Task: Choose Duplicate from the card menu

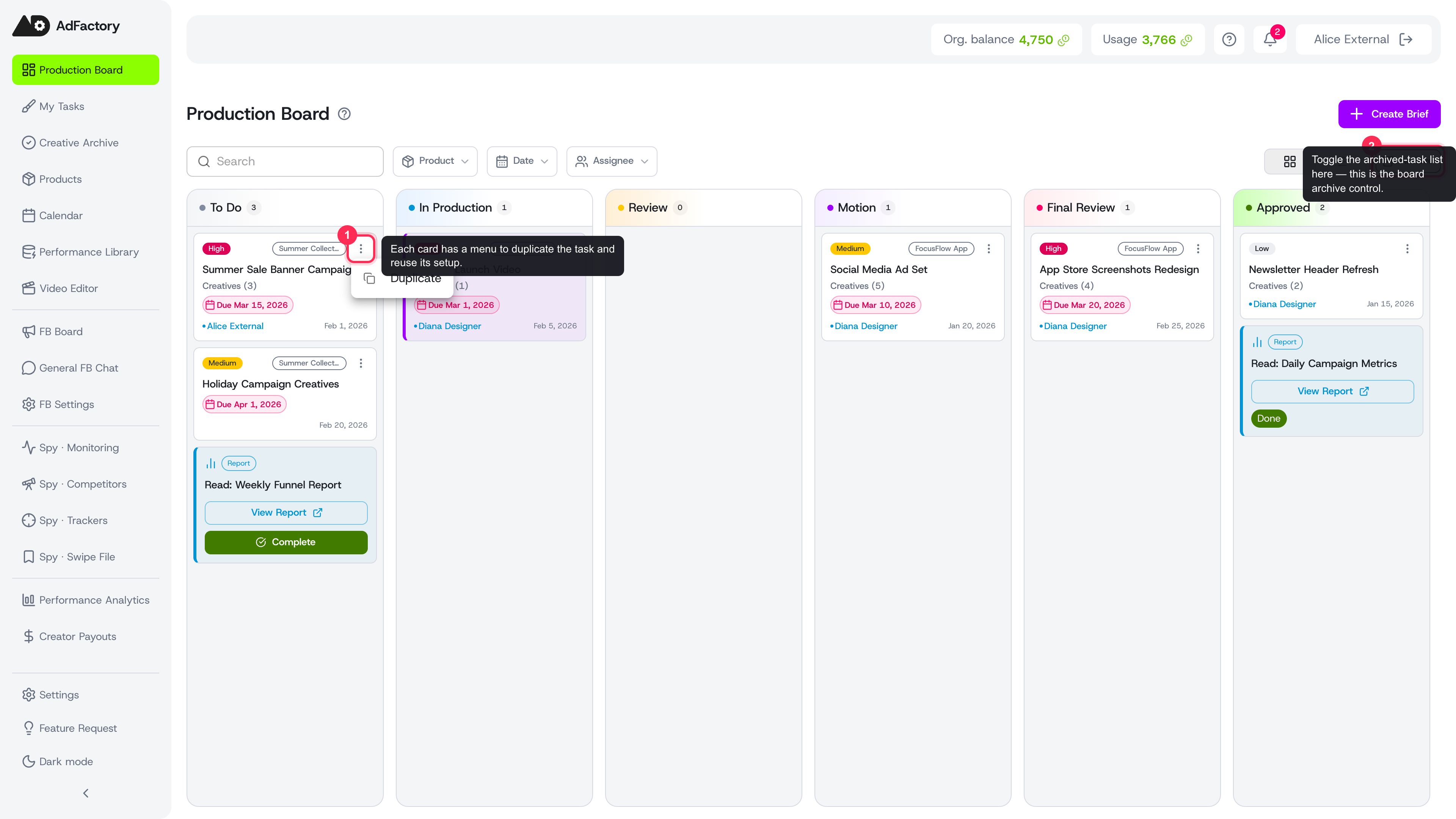Action: (403, 279)
